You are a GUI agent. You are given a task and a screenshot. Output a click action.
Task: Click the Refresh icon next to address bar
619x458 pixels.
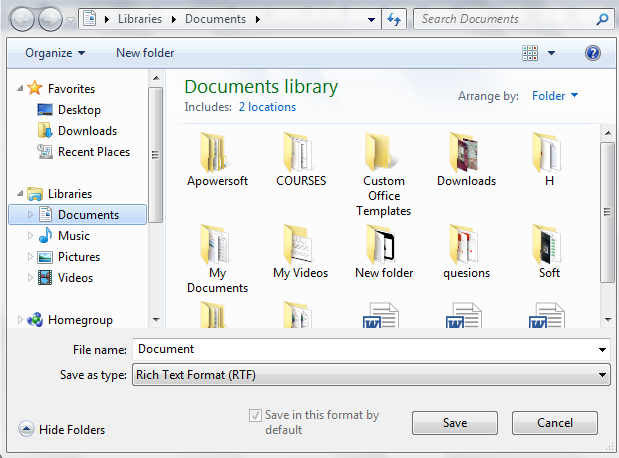[x=394, y=19]
